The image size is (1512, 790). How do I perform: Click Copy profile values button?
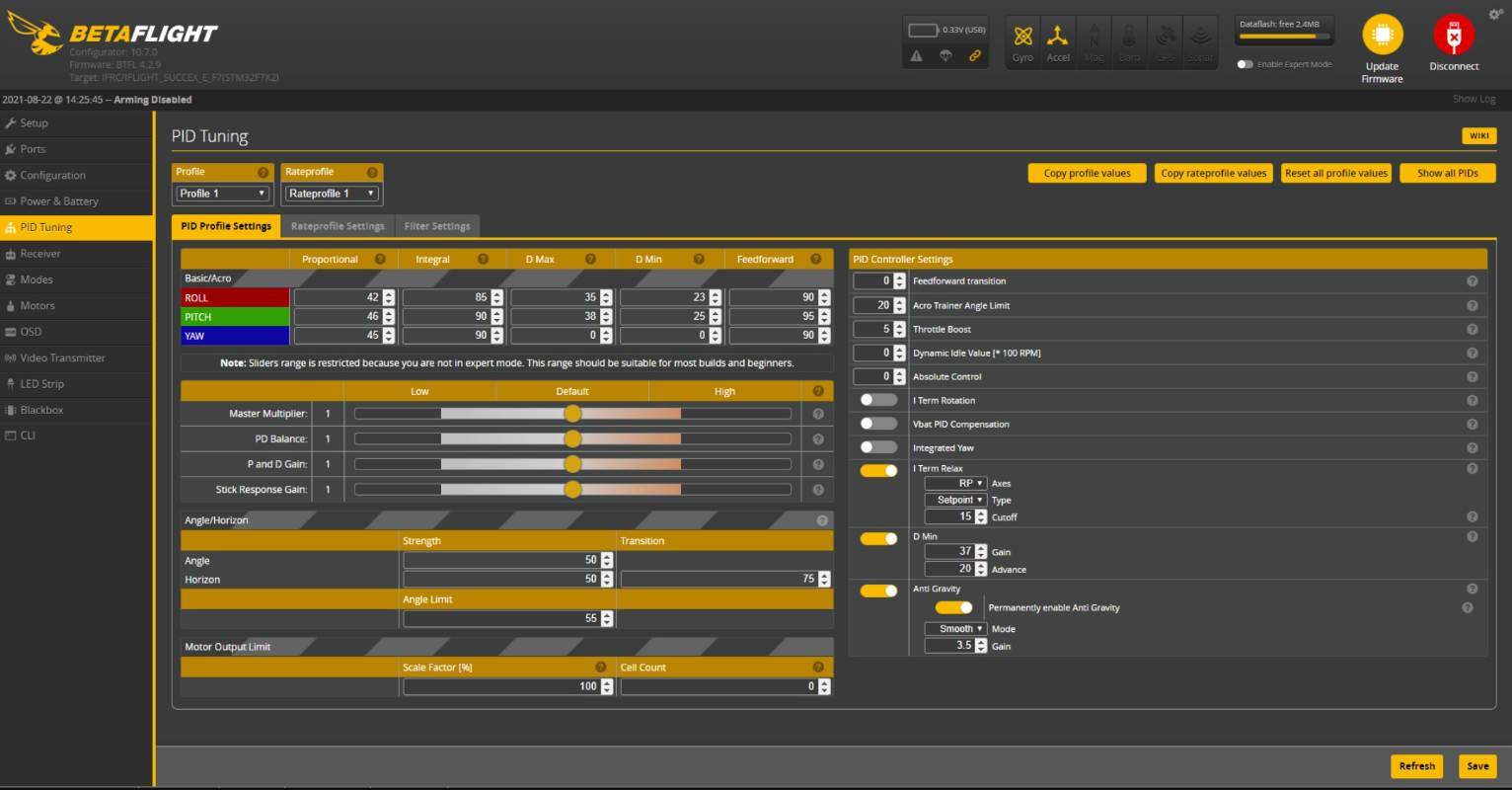pos(1087,173)
